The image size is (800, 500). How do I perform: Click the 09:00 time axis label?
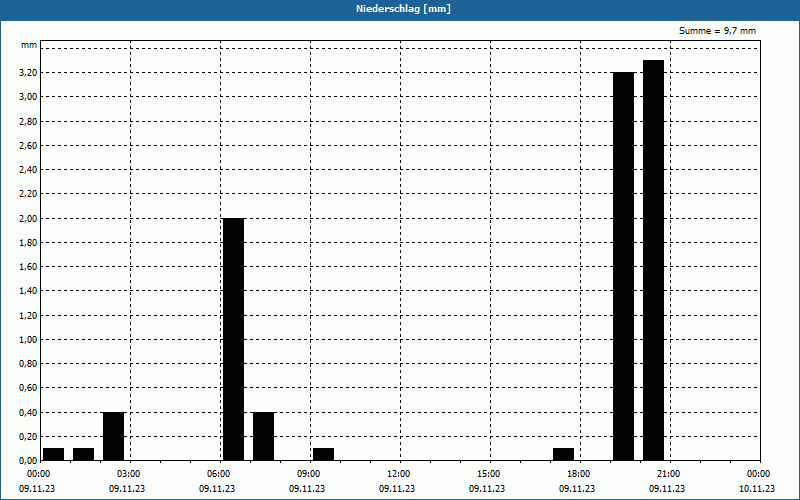click(x=309, y=474)
